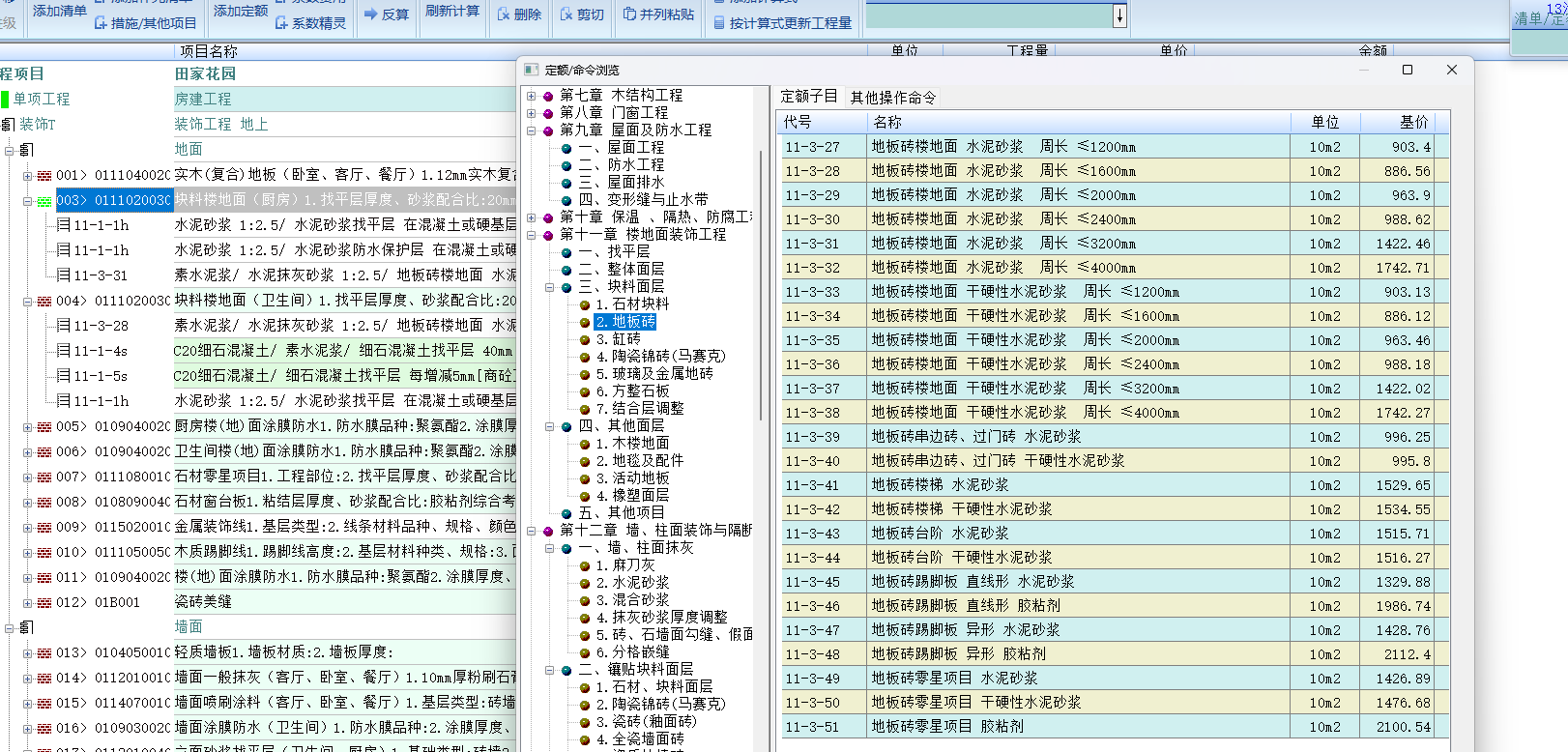Image resolution: width=1568 pixels, height=752 pixels.
Task: Select 二、整体面层 tree item
Action: 622,270
